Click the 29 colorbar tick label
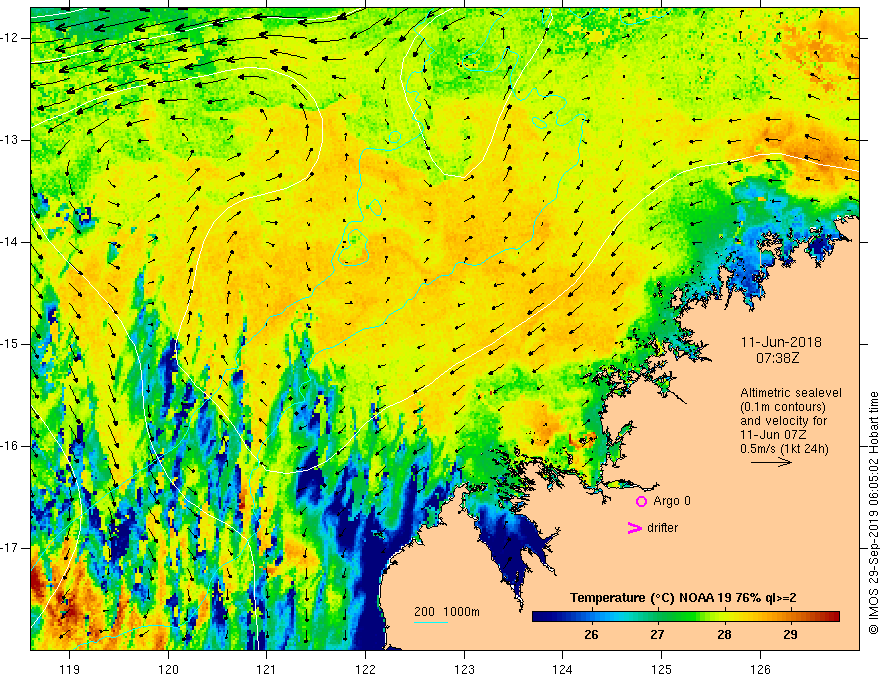Viewport: 880px width, 680px height. (790, 635)
